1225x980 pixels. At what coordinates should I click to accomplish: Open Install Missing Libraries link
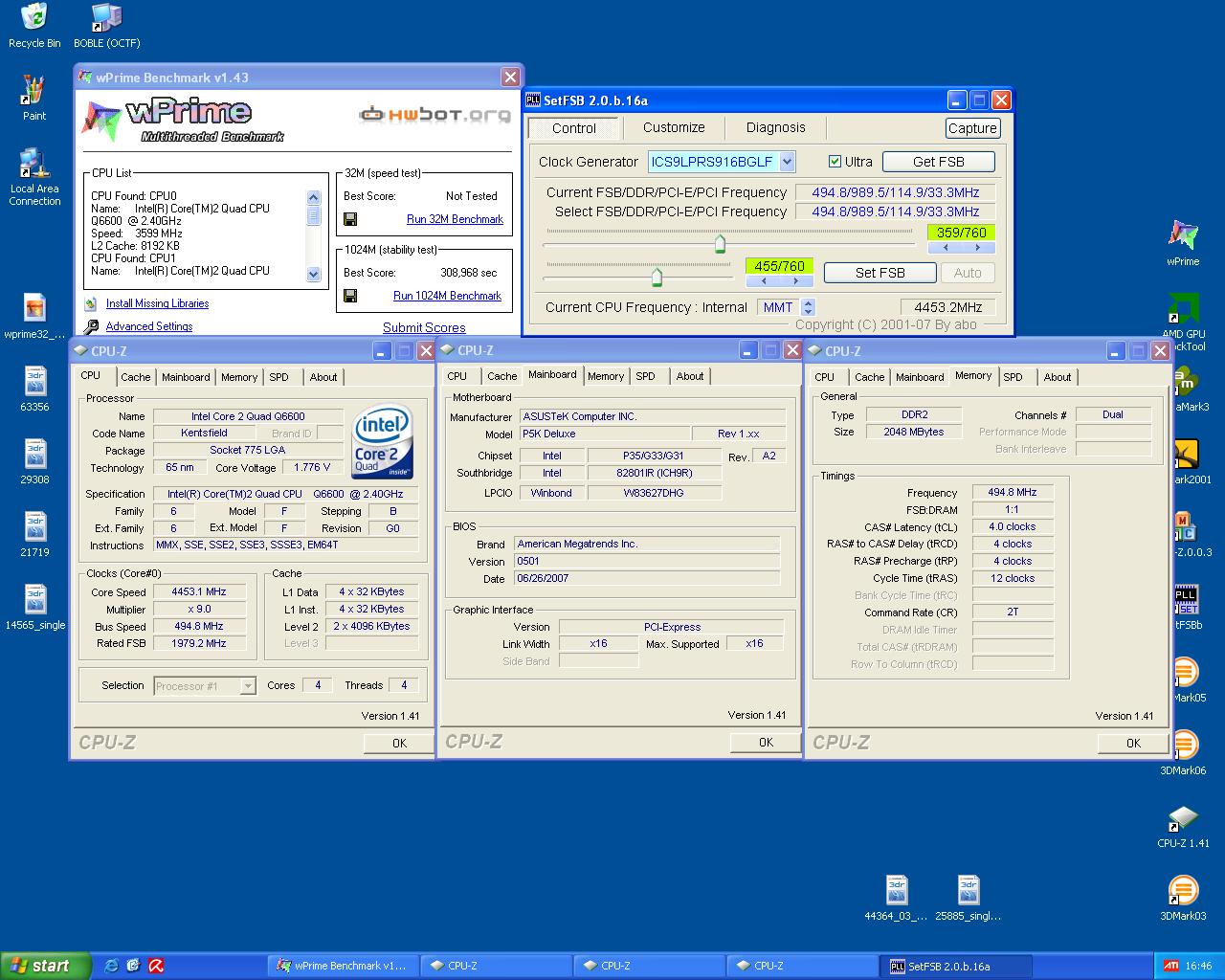pyautogui.click(x=157, y=303)
